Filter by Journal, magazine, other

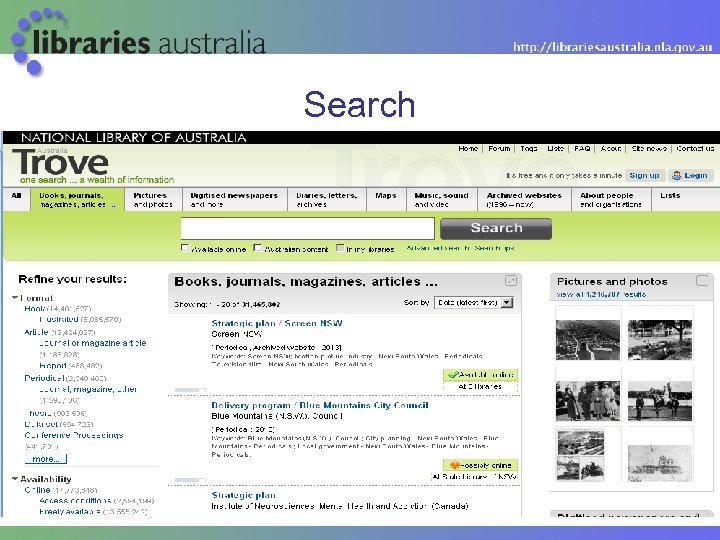pos(88,389)
